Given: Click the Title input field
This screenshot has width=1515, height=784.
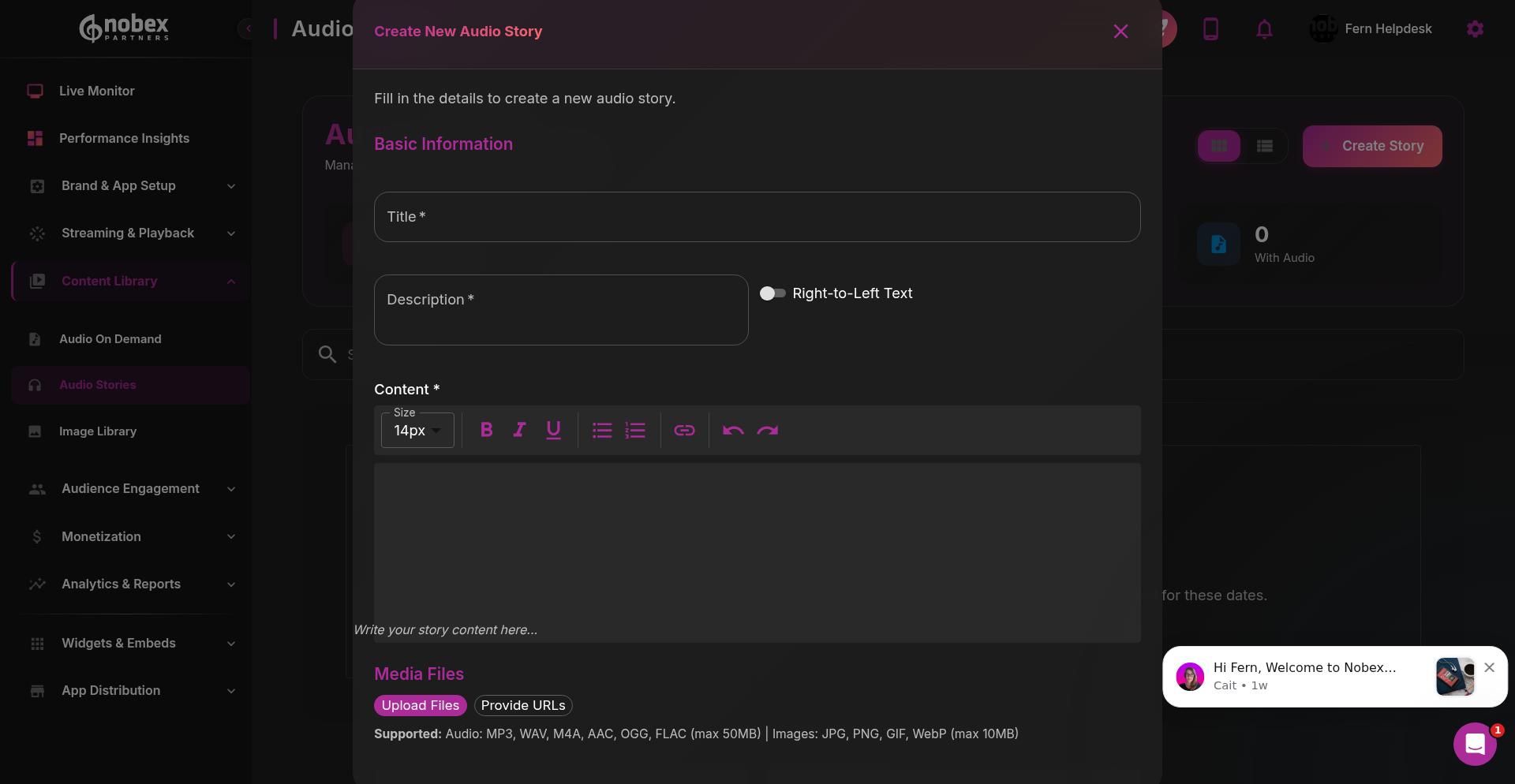Looking at the screenshot, I should (757, 217).
